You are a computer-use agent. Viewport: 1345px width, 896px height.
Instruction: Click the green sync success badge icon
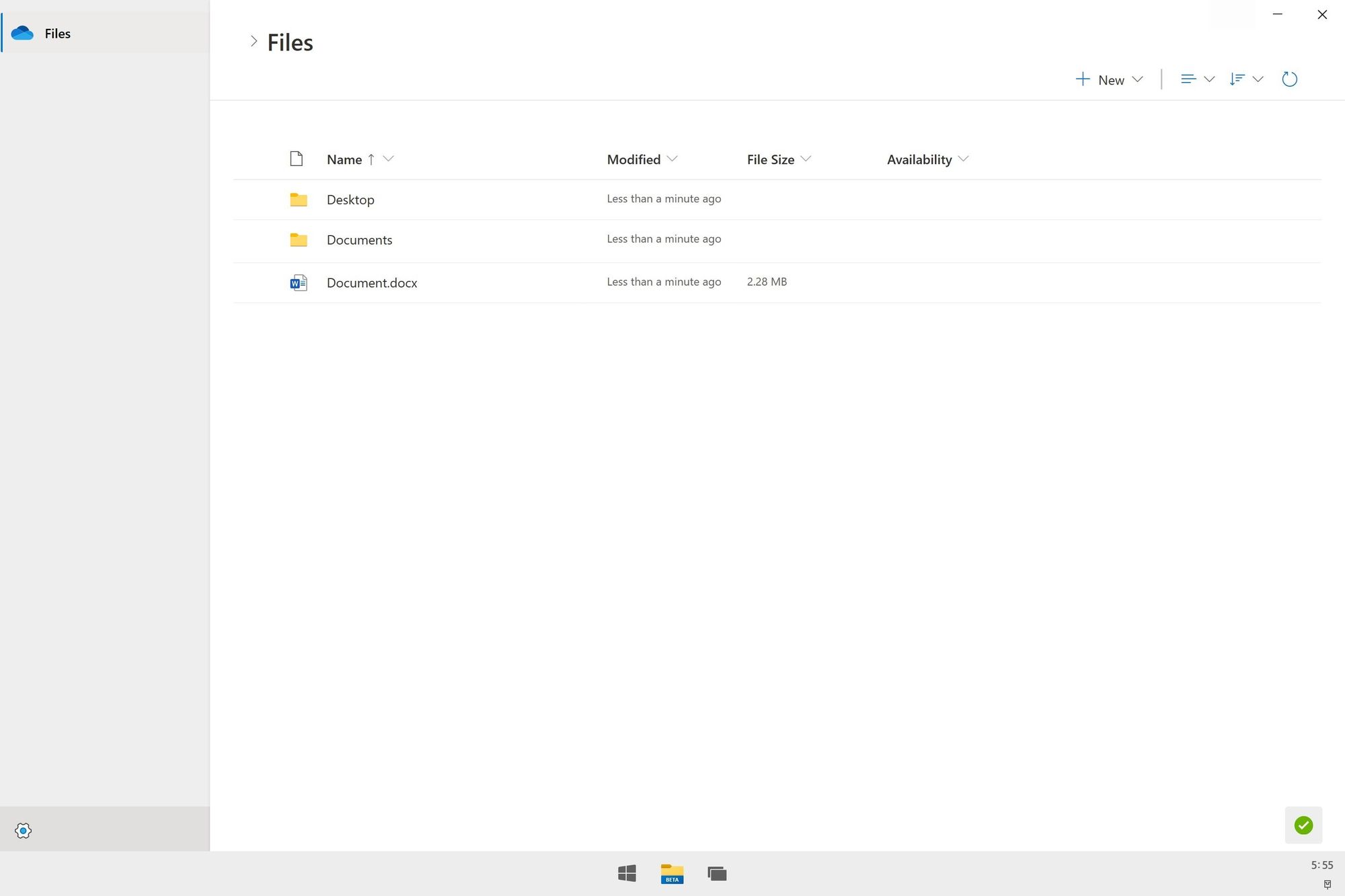(1303, 824)
